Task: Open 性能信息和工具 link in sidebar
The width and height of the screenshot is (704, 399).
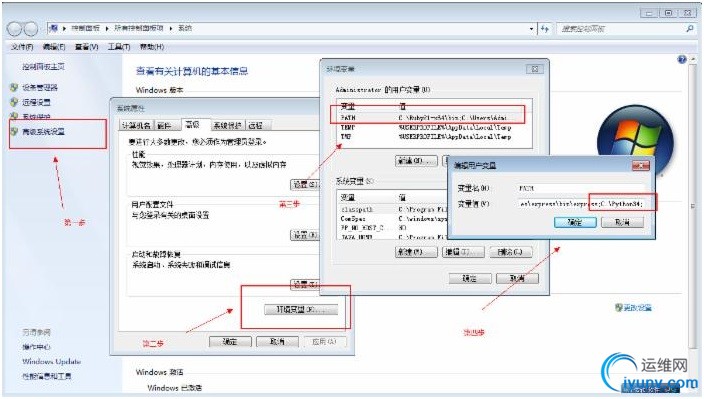Action: 47,376
